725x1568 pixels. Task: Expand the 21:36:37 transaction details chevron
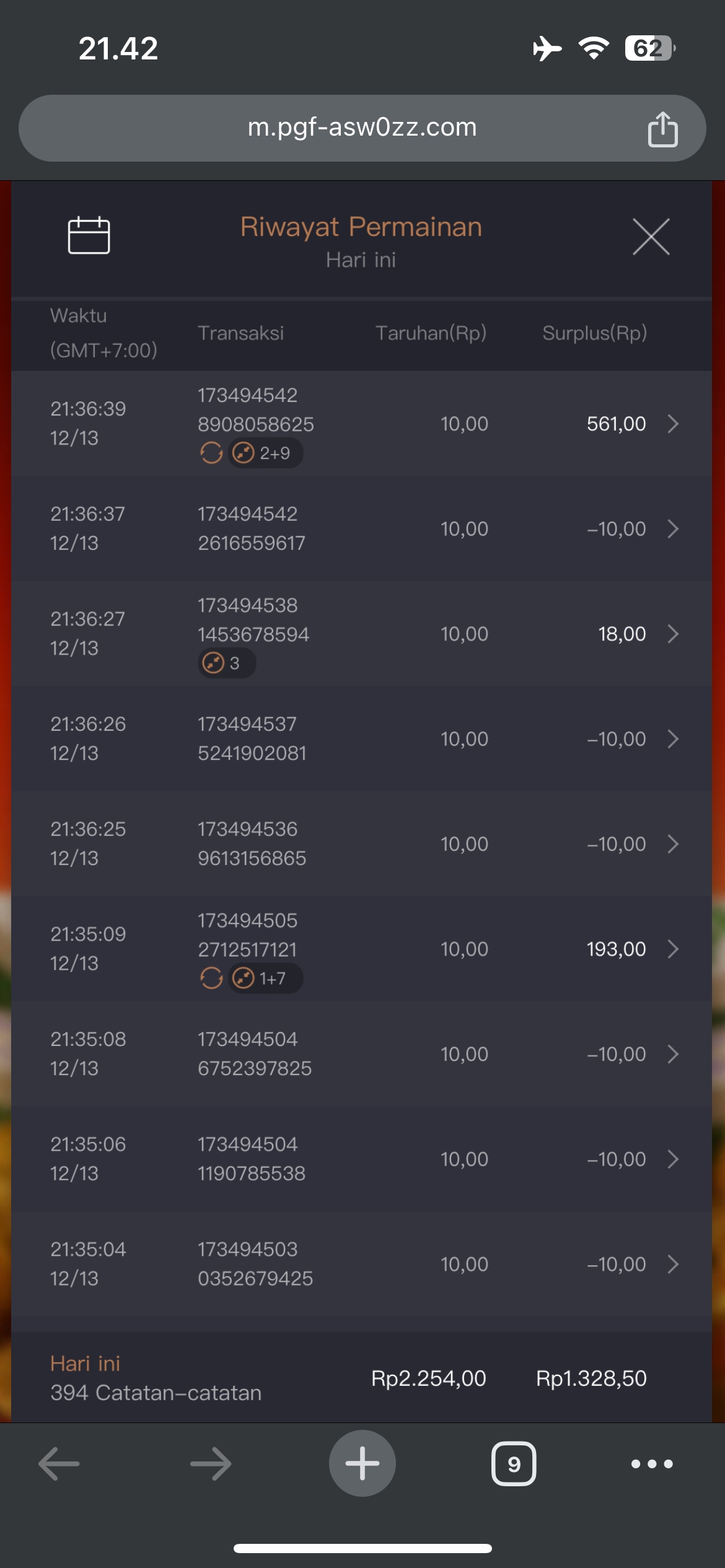(673, 529)
